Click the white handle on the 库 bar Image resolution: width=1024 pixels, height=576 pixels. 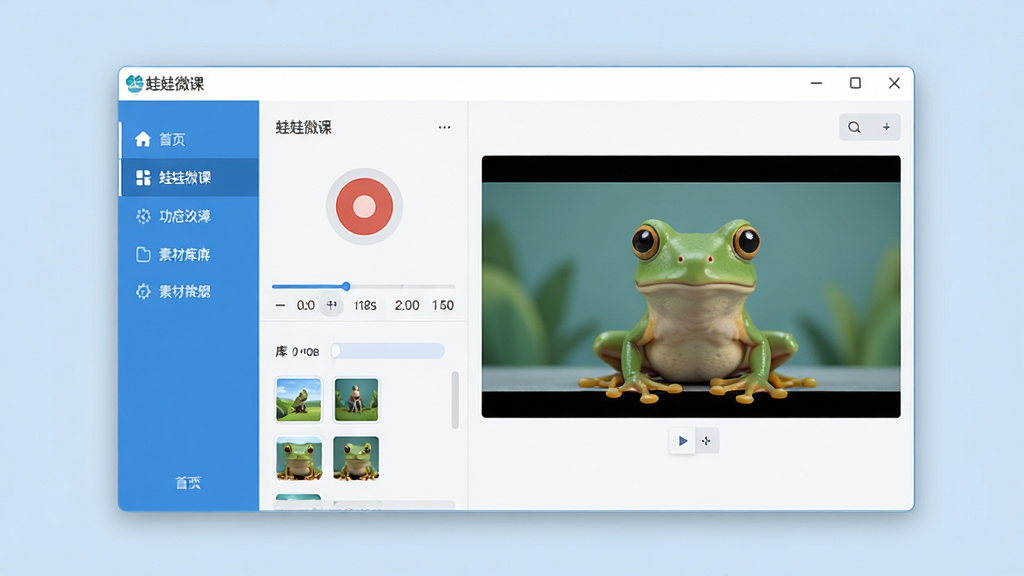click(336, 351)
